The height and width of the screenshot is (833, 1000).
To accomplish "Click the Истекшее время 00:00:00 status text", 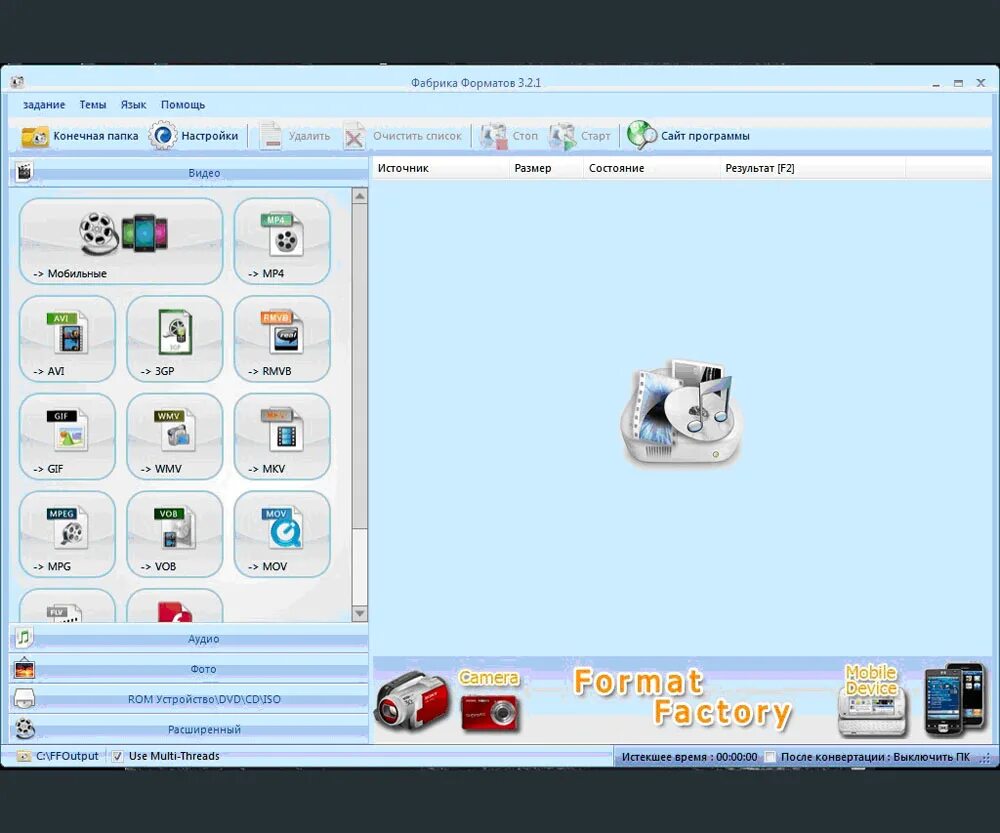I will tap(689, 757).
